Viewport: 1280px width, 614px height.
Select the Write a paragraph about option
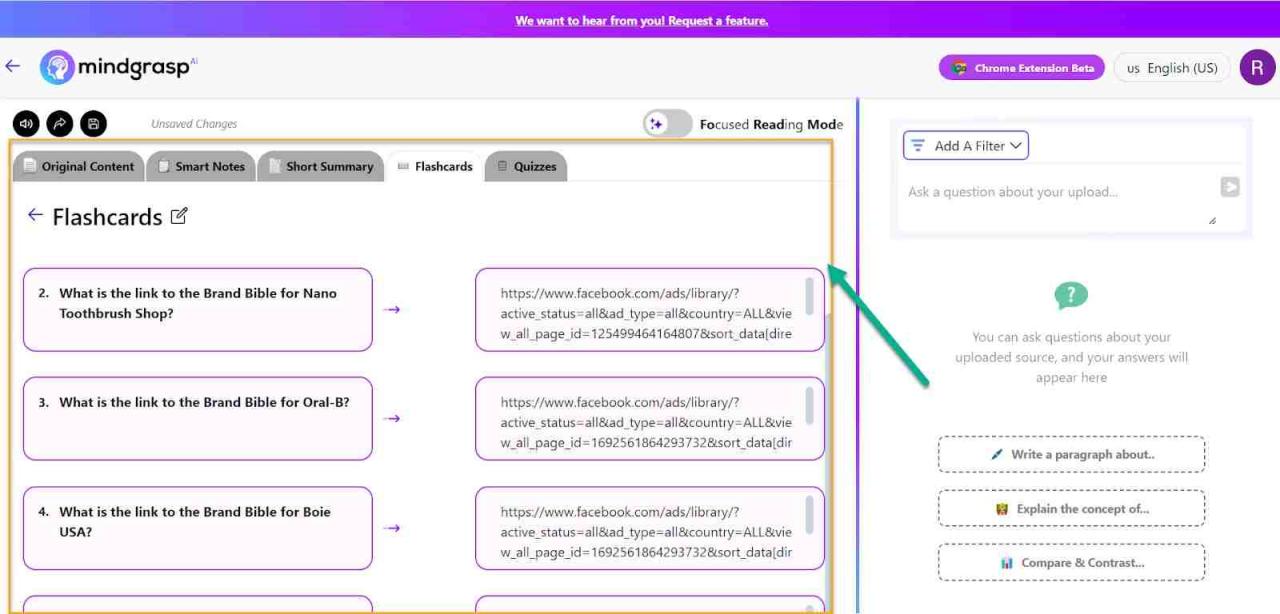pos(1071,454)
